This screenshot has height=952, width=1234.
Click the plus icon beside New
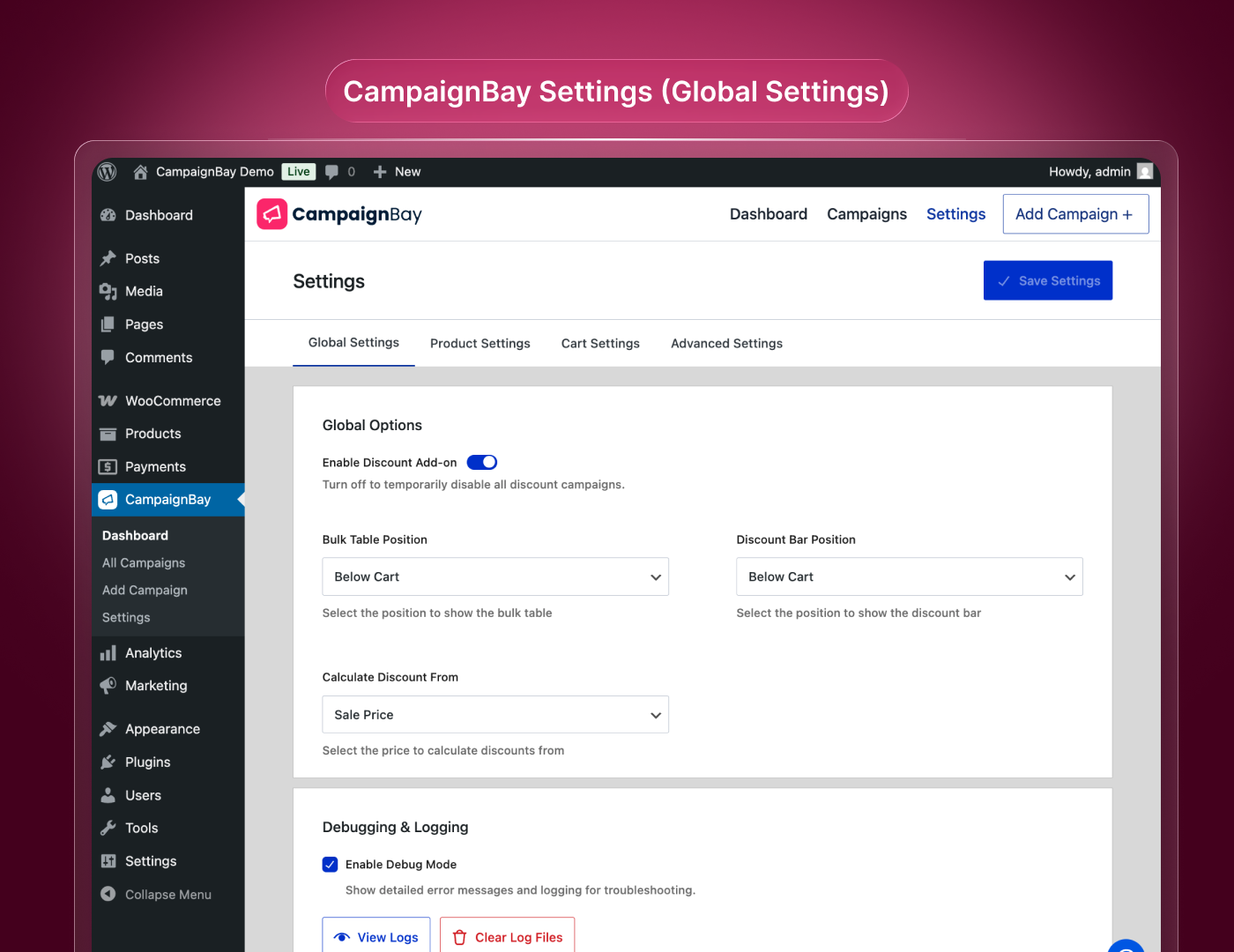[380, 172]
